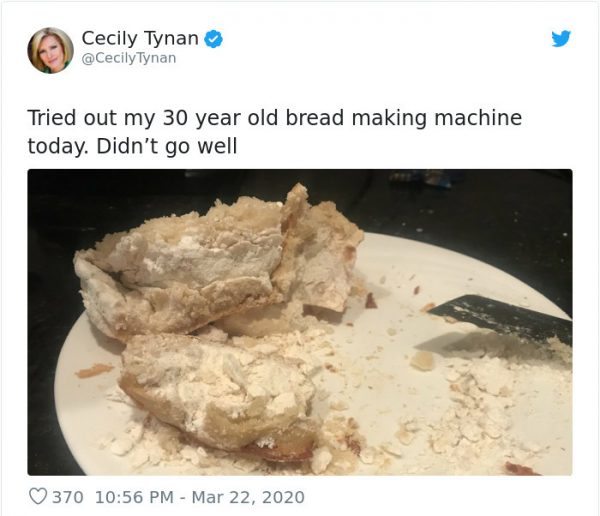Open the attached photo of failed bread
This screenshot has width=600, height=516.
tap(300, 322)
